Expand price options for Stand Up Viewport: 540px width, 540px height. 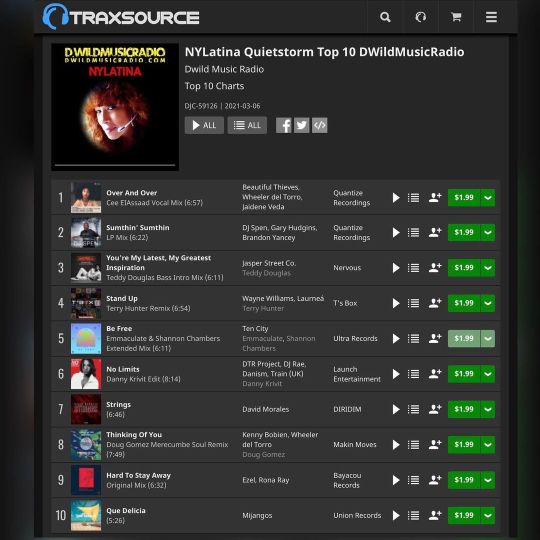click(488, 303)
